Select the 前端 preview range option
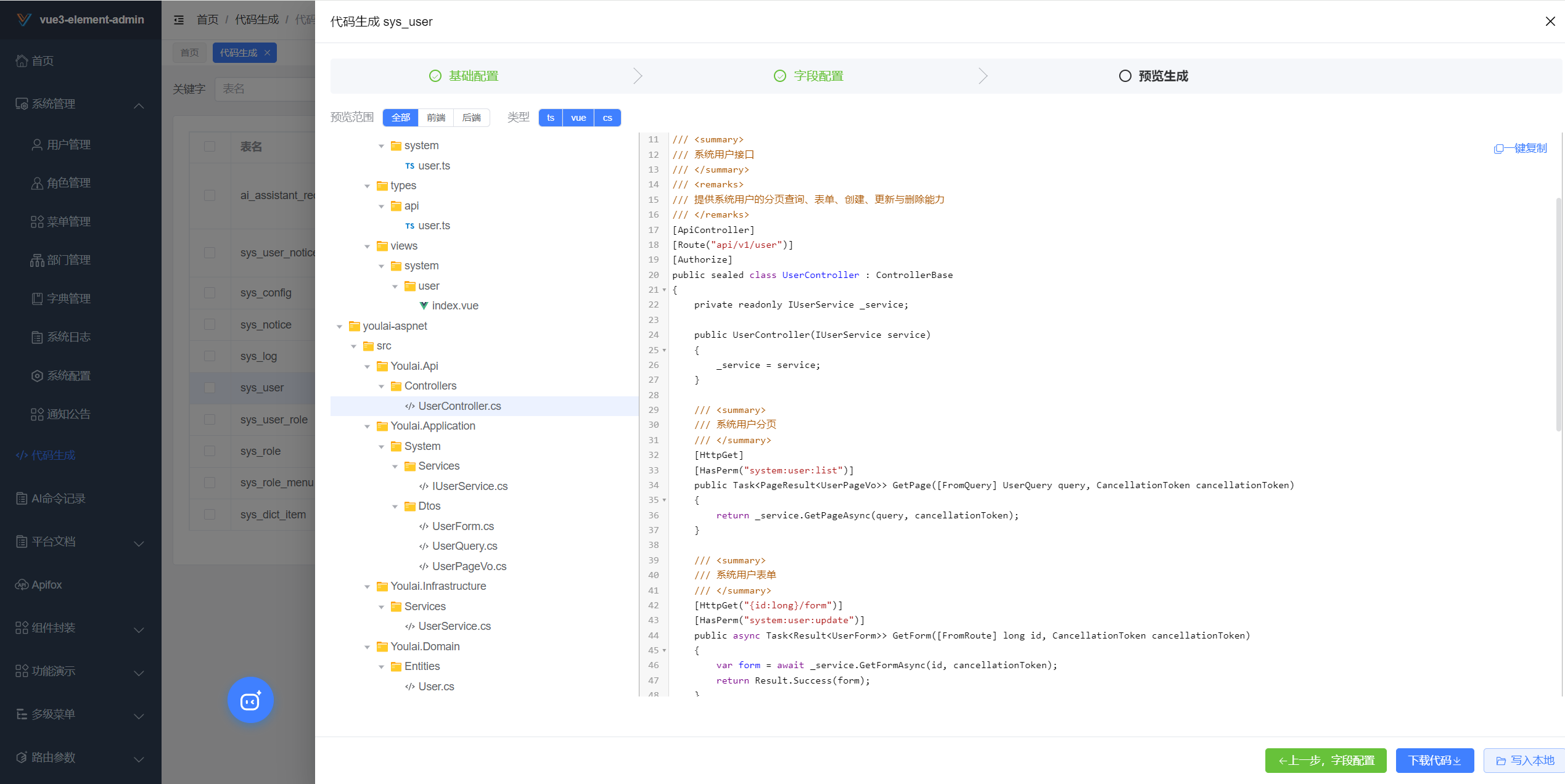This screenshot has width=1565, height=784. click(436, 118)
